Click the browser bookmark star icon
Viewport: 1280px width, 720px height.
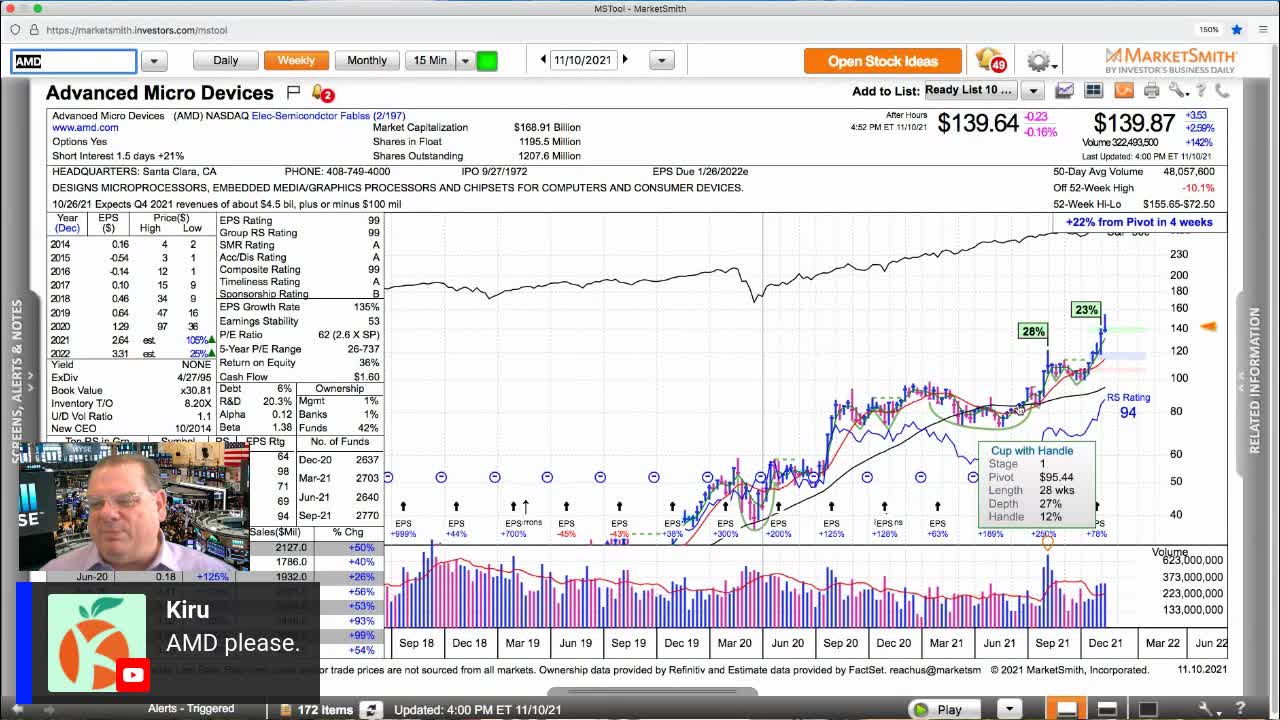click(x=1237, y=30)
